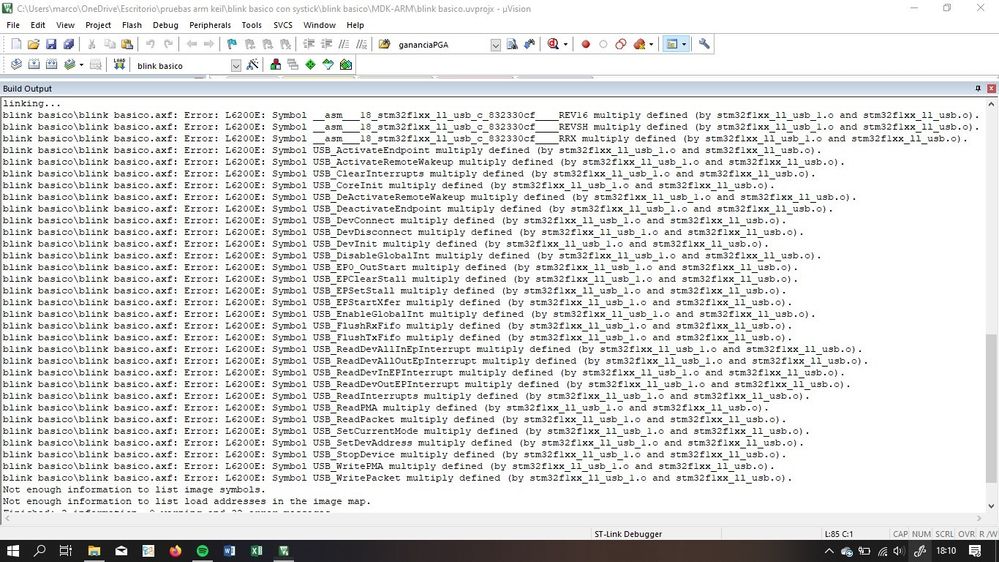Open Word from the taskbar
The height and width of the screenshot is (562, 999).
point(229,551)
